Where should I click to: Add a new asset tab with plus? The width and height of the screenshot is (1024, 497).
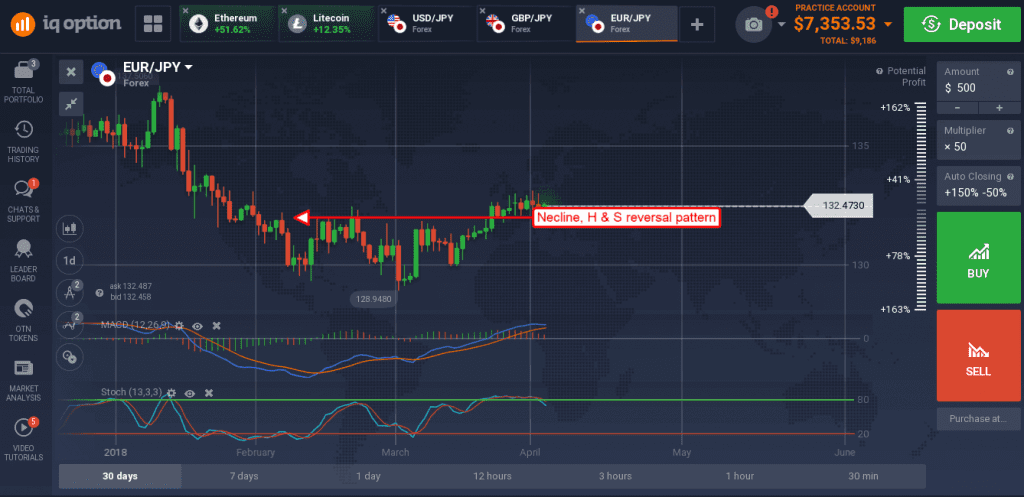(697, 24)
